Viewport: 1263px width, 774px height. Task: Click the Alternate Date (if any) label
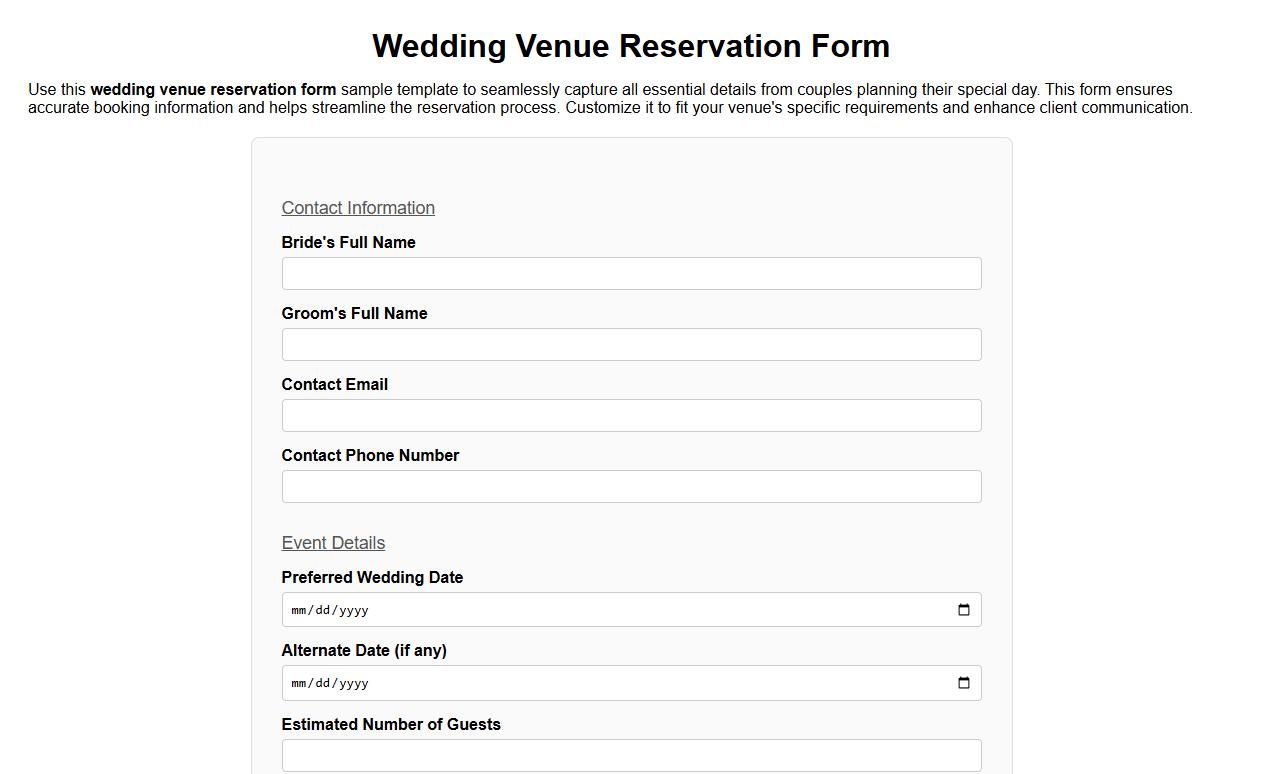click(x=364, y=650)
